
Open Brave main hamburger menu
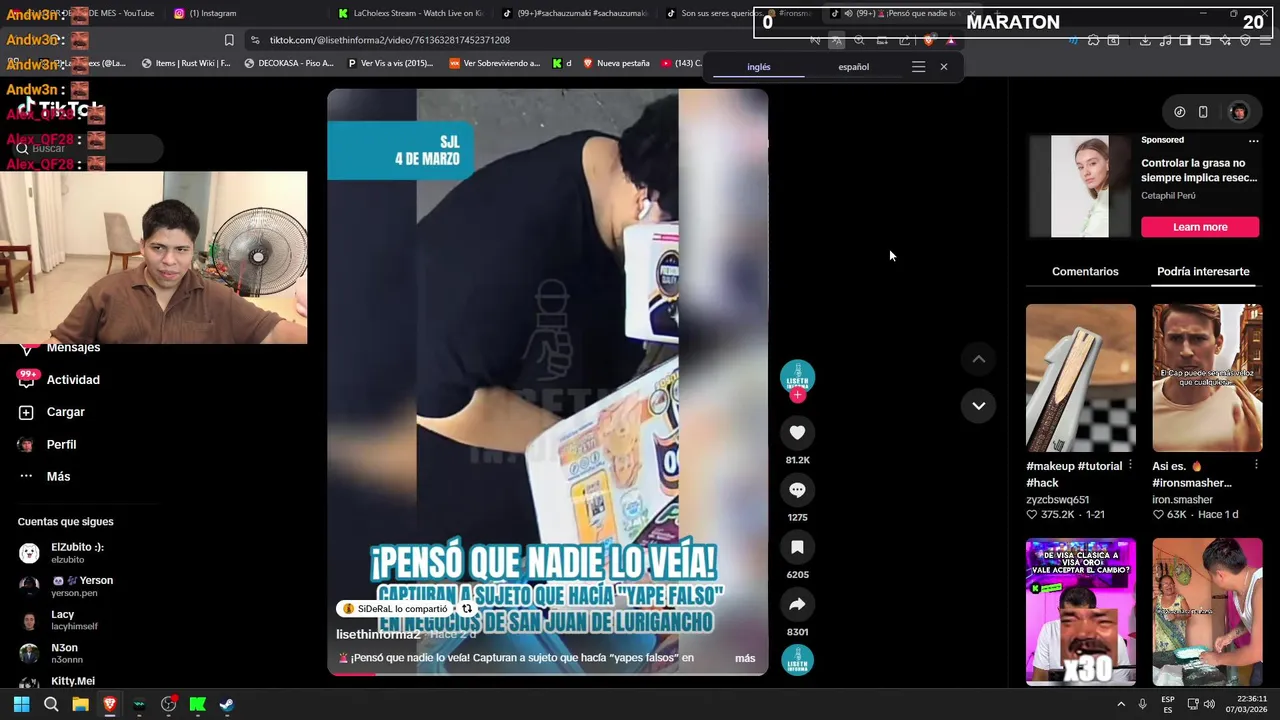(x=1266, y=40)
